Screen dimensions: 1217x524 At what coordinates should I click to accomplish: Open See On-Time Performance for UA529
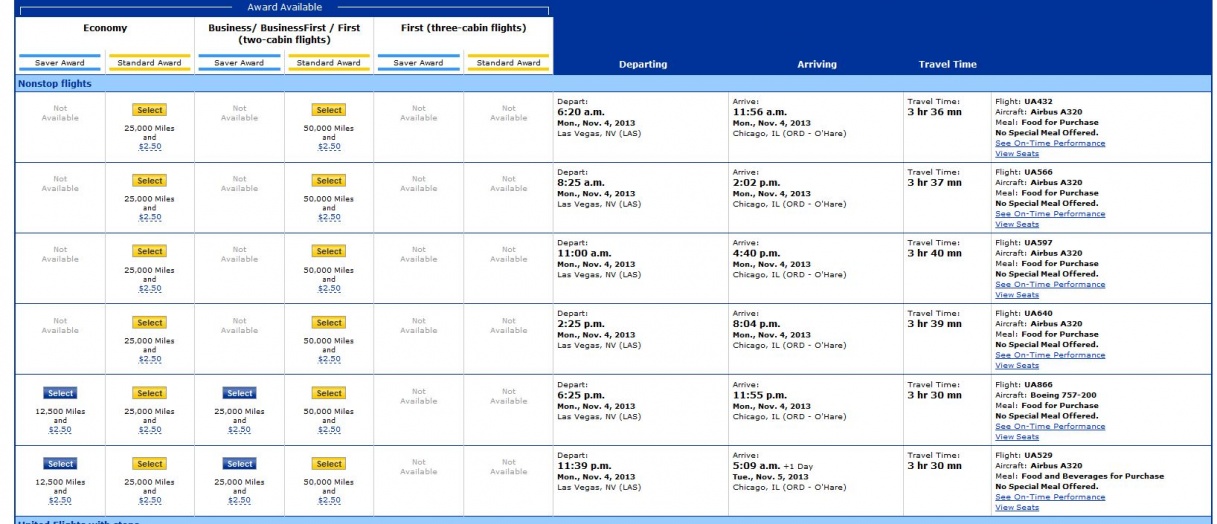coord(1050,497)
